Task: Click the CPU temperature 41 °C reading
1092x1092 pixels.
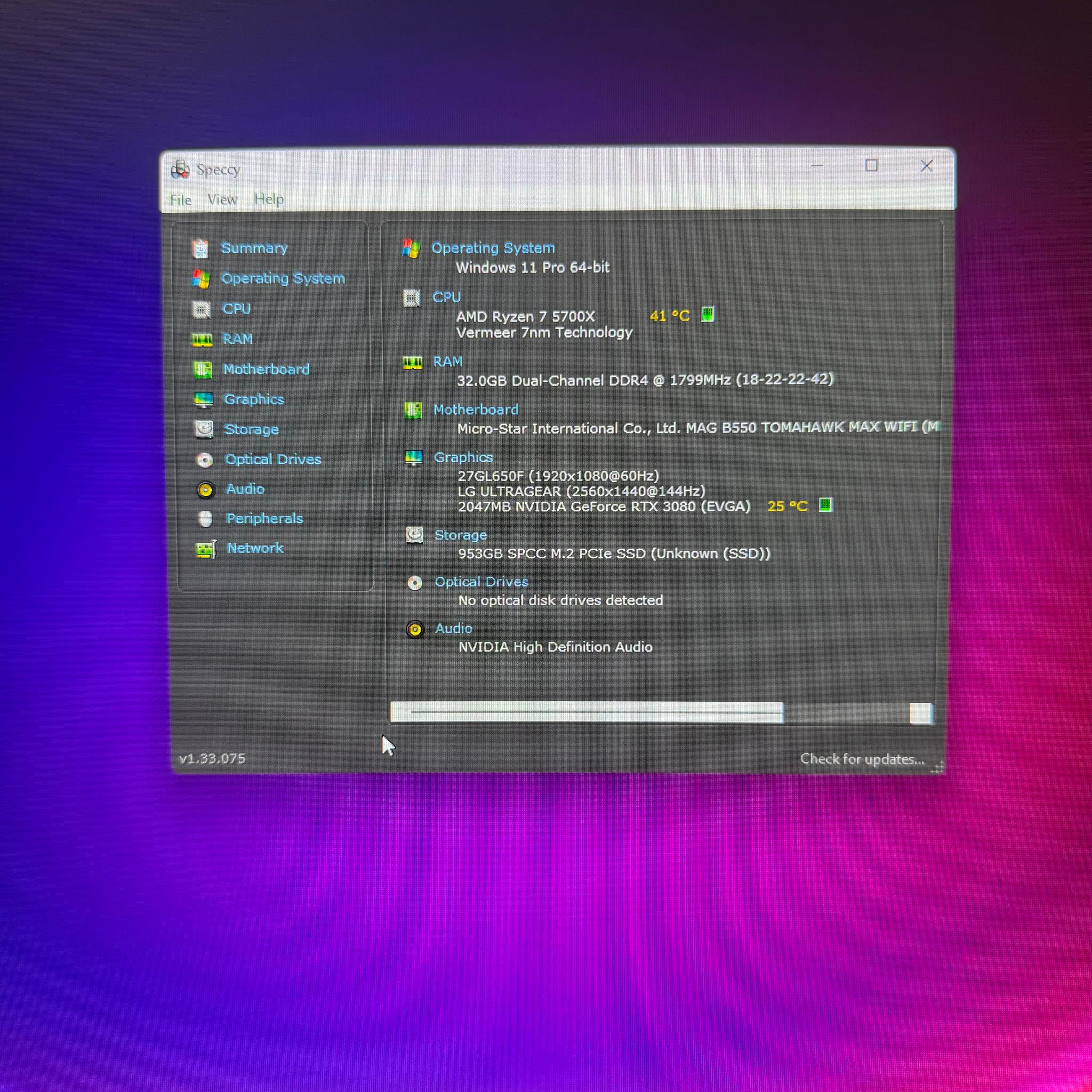Action: [x=670, y=316]
